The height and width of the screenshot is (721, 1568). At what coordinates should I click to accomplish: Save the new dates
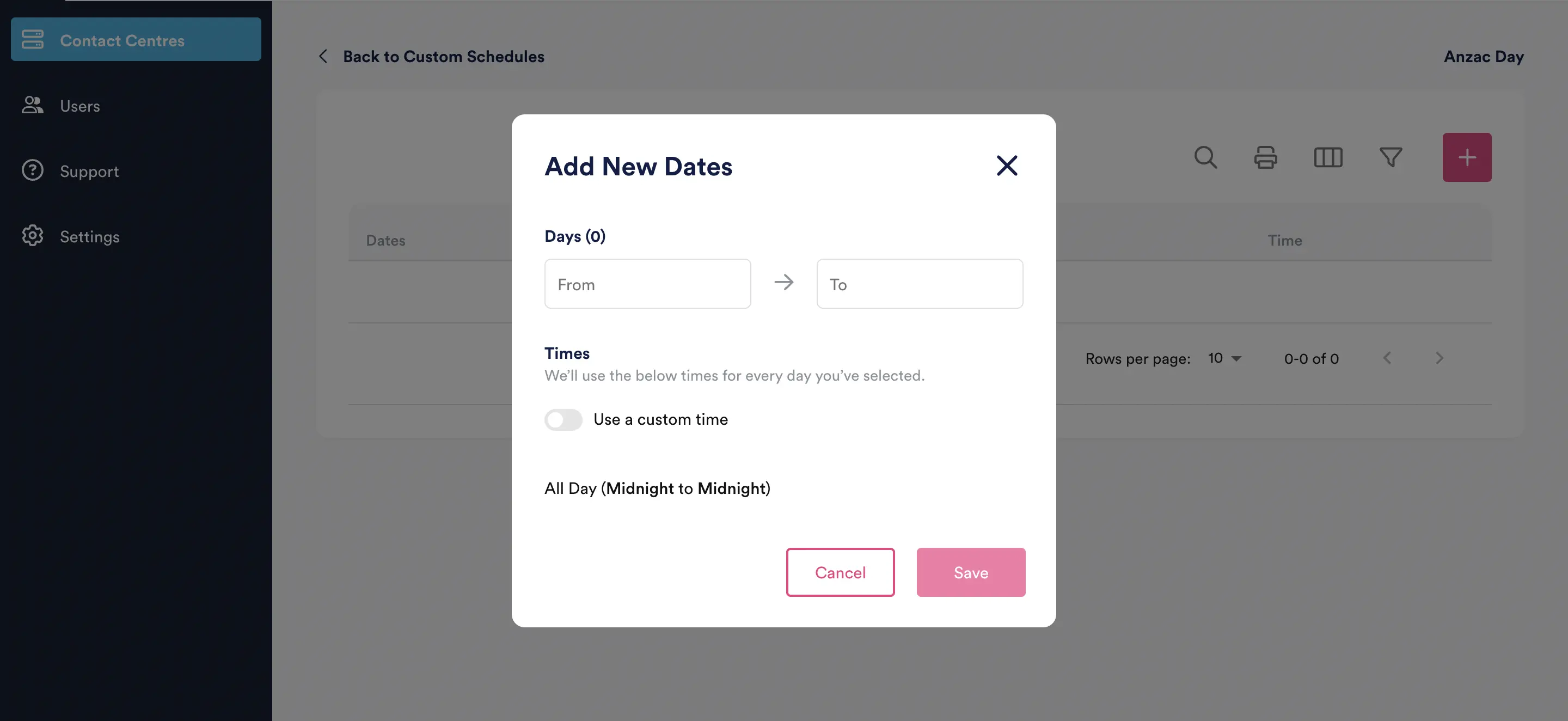pos(970,572)
